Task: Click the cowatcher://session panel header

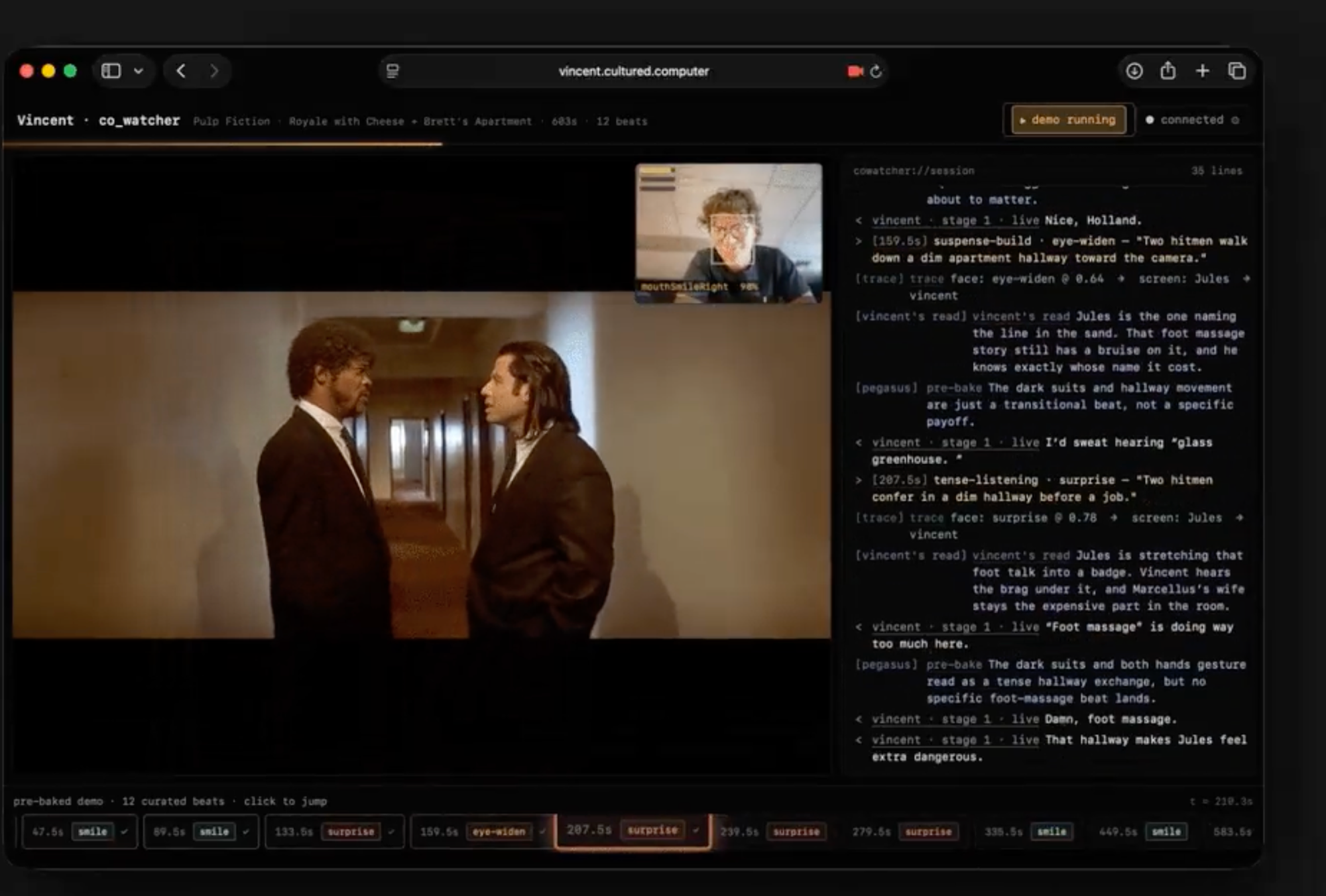Action: [914, 171]
